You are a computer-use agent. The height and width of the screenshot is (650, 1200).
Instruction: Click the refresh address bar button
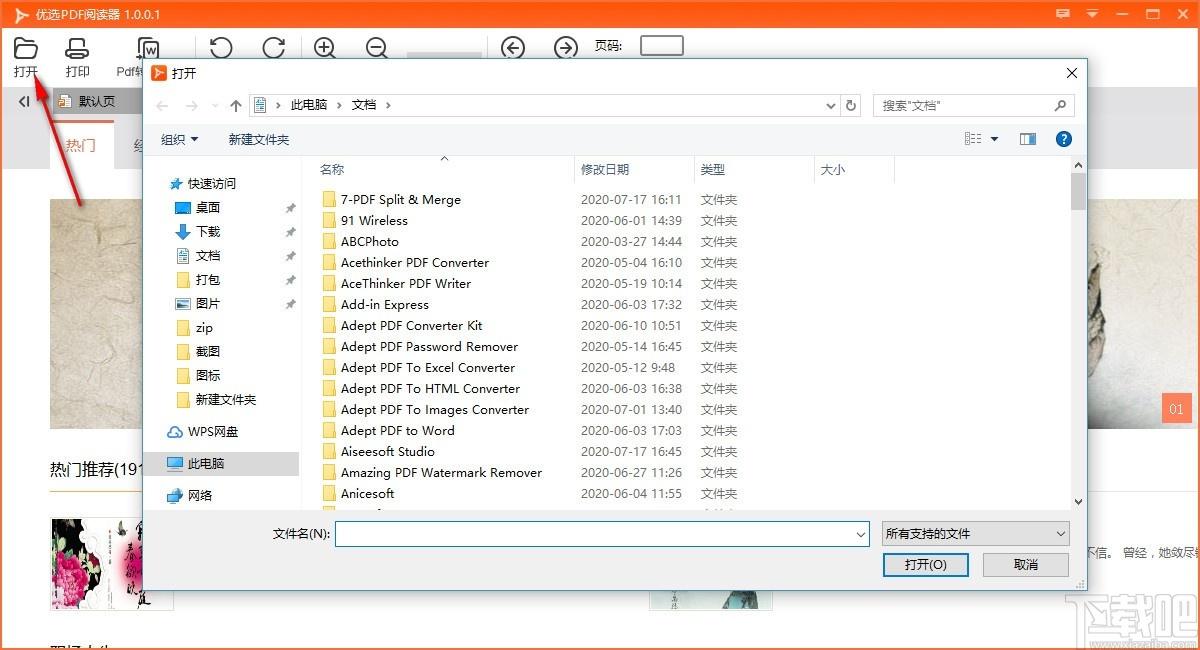851,105
